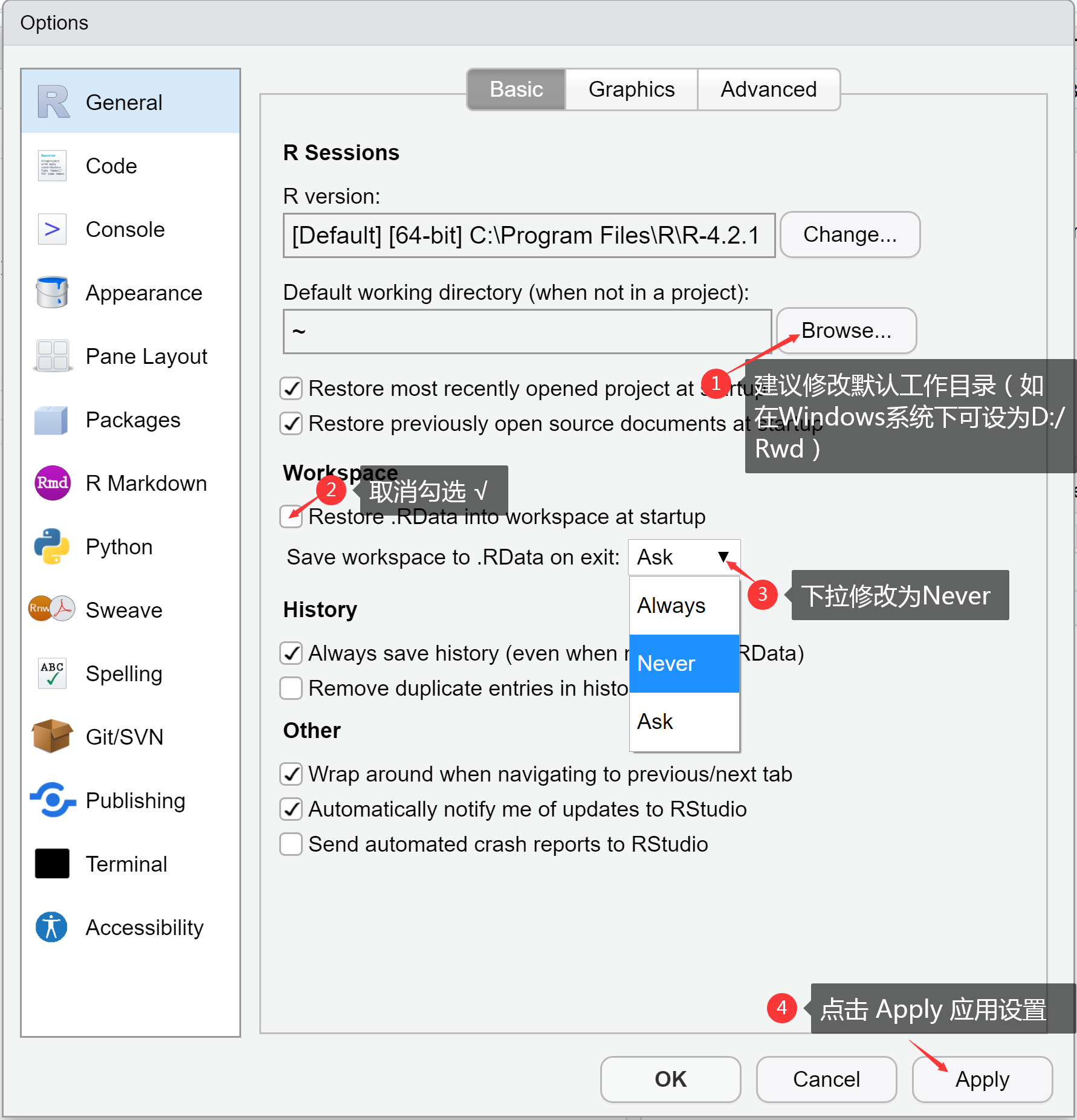Open the R Markdown Rmd icon

(x=52, y=483)
